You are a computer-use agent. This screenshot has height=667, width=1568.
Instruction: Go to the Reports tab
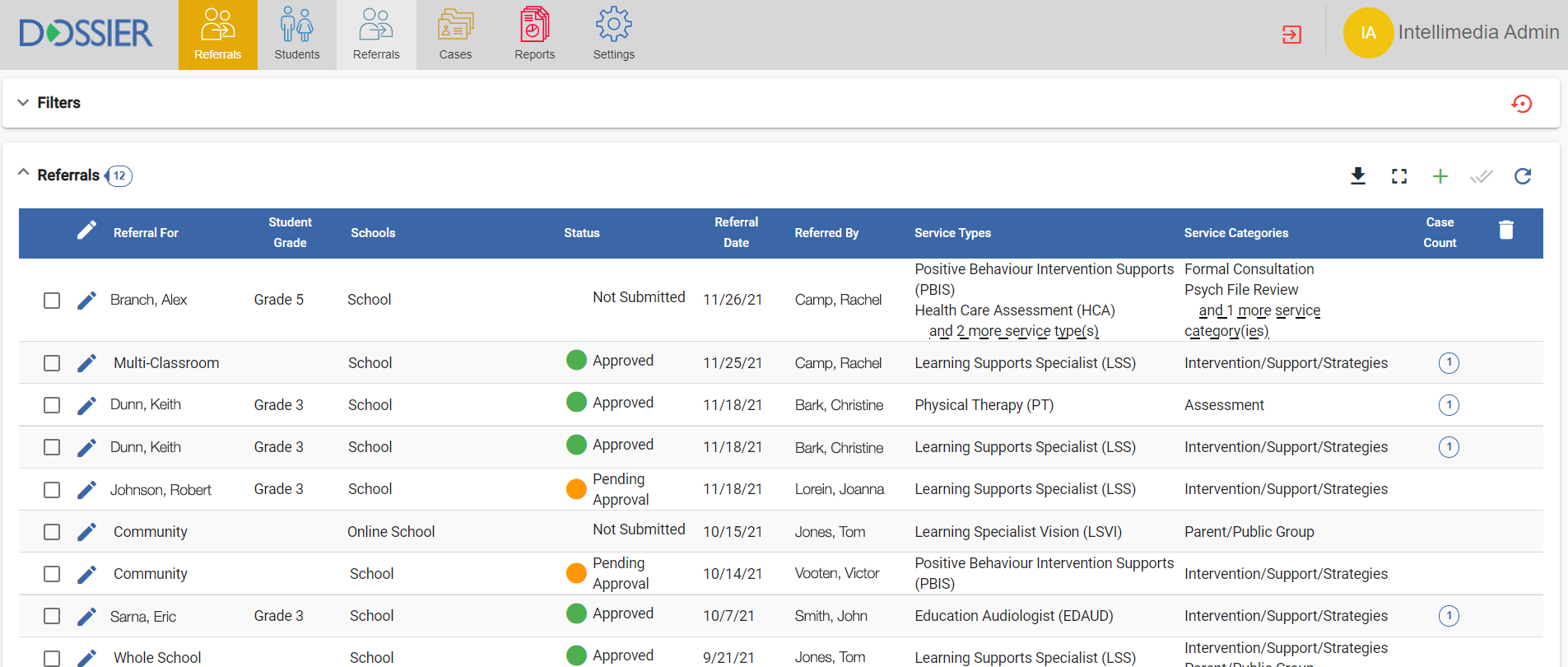tap(534, 35)
